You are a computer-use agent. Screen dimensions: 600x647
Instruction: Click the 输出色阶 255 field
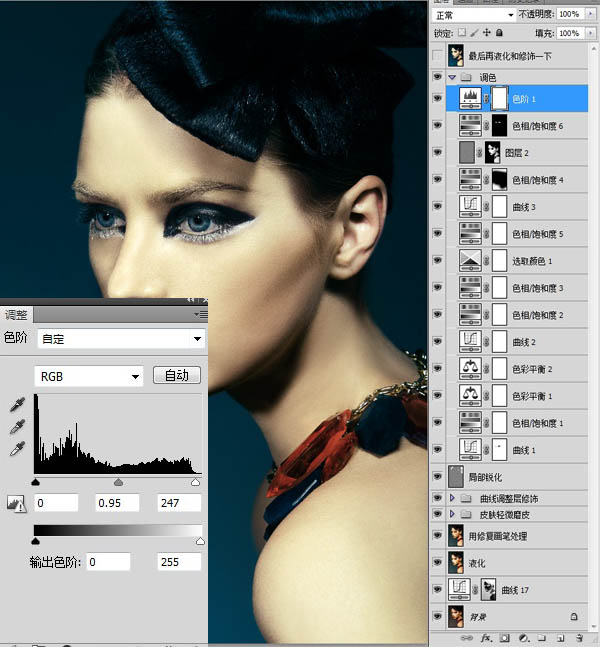tap(179, 562)
